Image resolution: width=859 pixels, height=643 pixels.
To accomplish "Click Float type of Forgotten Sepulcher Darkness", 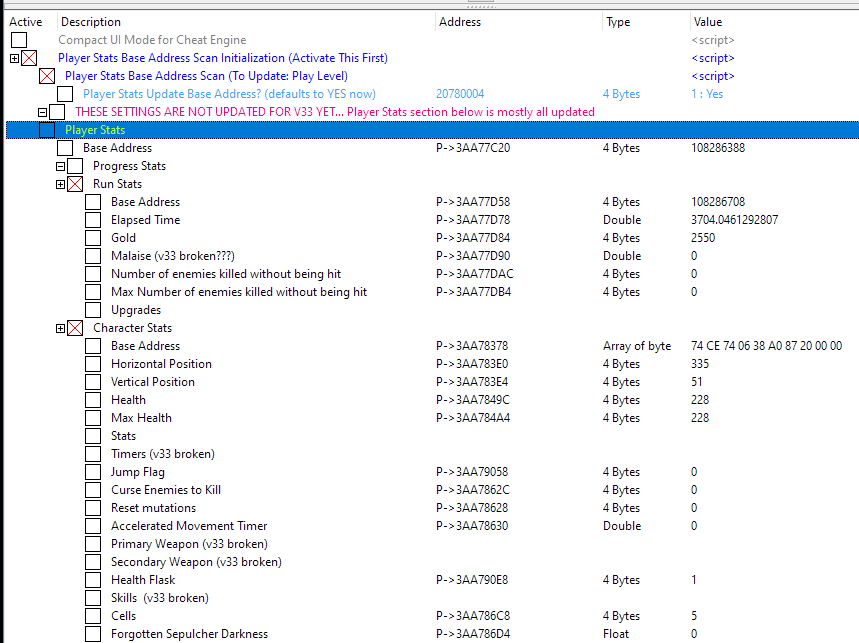I will click(616, 634).
